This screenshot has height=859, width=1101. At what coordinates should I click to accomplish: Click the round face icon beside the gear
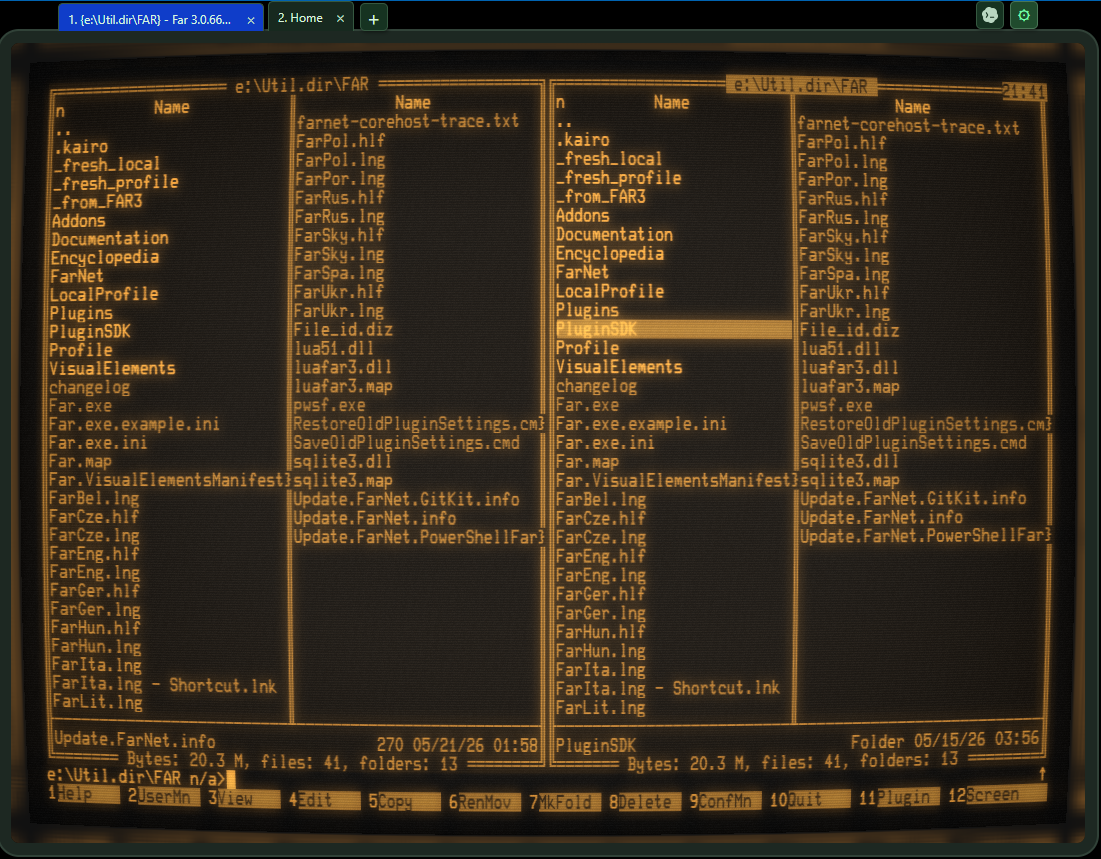pyautogui.click(x=990, y=15)
